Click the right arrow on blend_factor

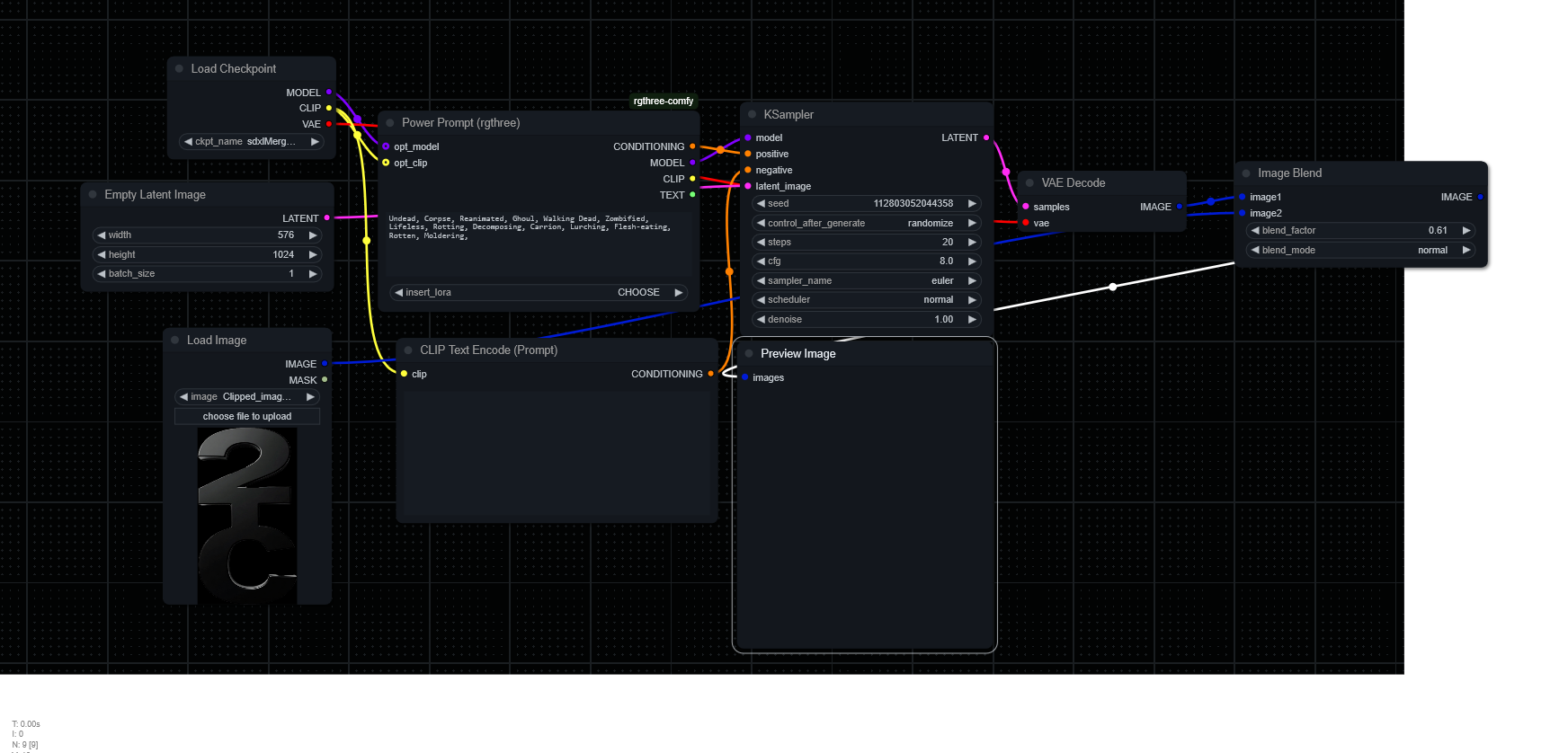coord(1466,231)
